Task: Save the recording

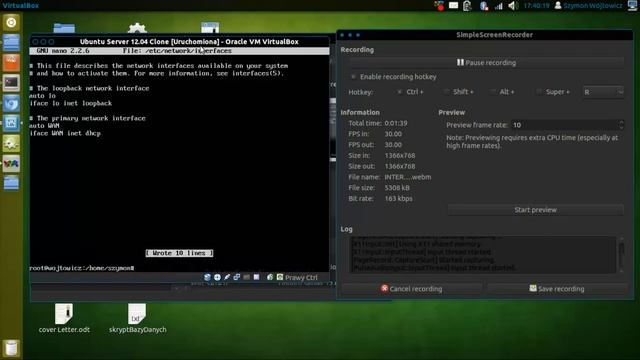Action: click(x=557, y=289)
